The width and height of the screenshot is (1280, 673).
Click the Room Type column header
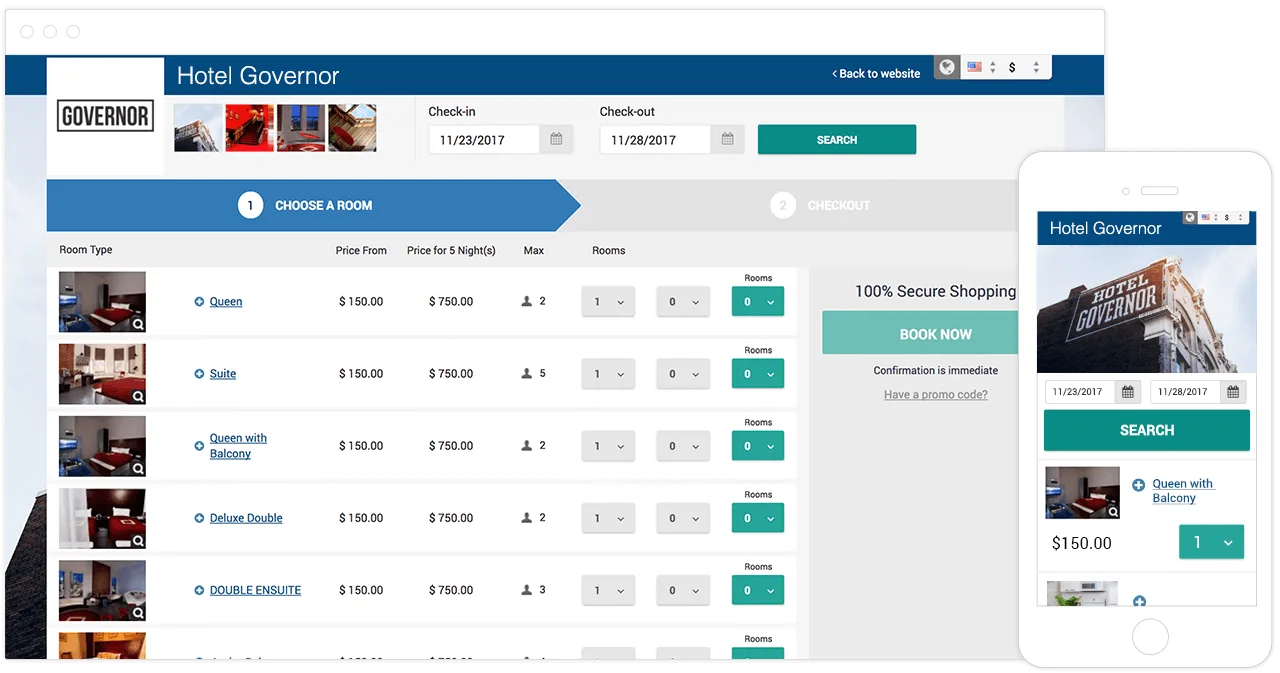pyautogui.click(x=86, y=250)
